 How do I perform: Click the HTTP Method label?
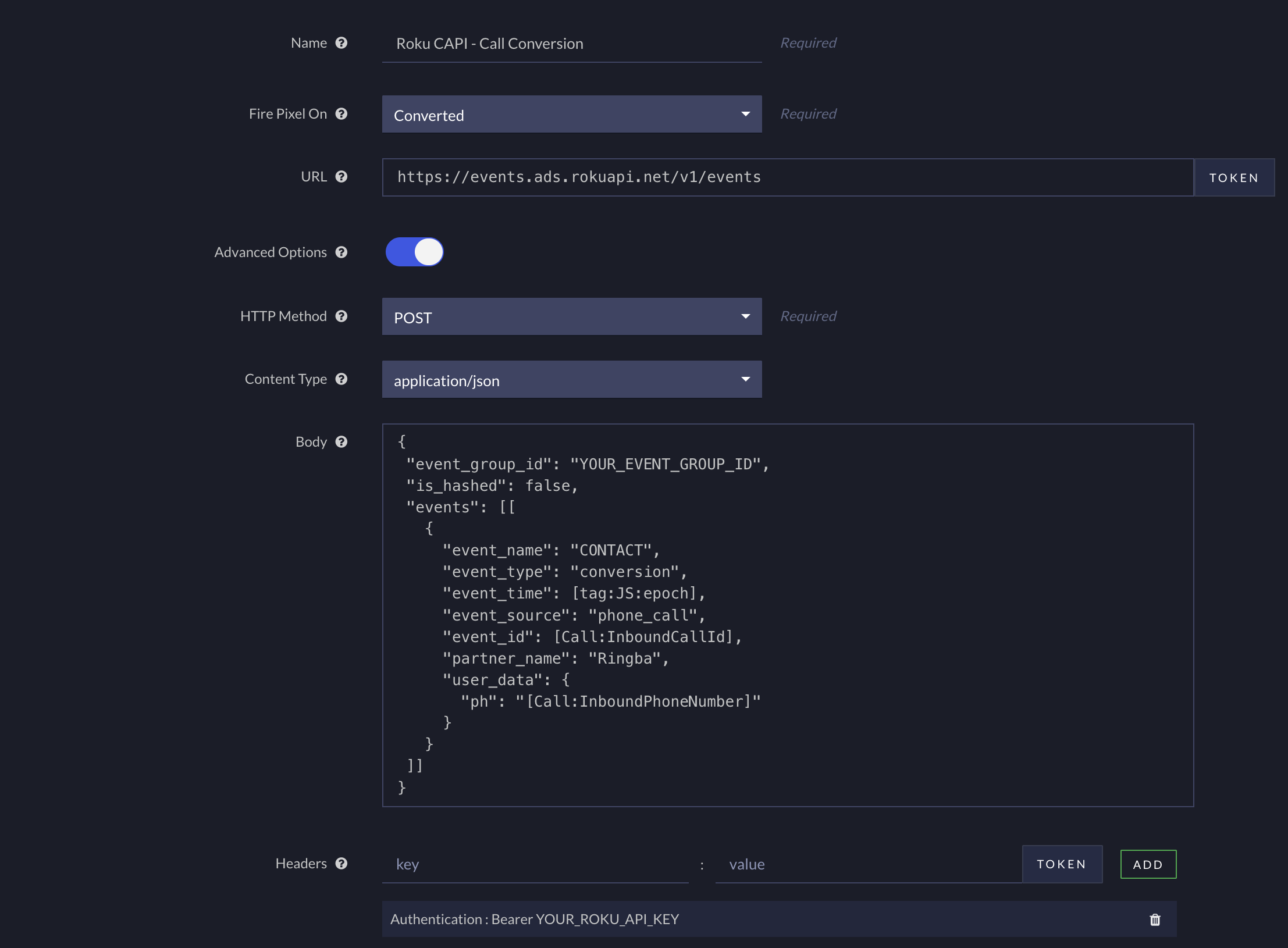point(283,316)
